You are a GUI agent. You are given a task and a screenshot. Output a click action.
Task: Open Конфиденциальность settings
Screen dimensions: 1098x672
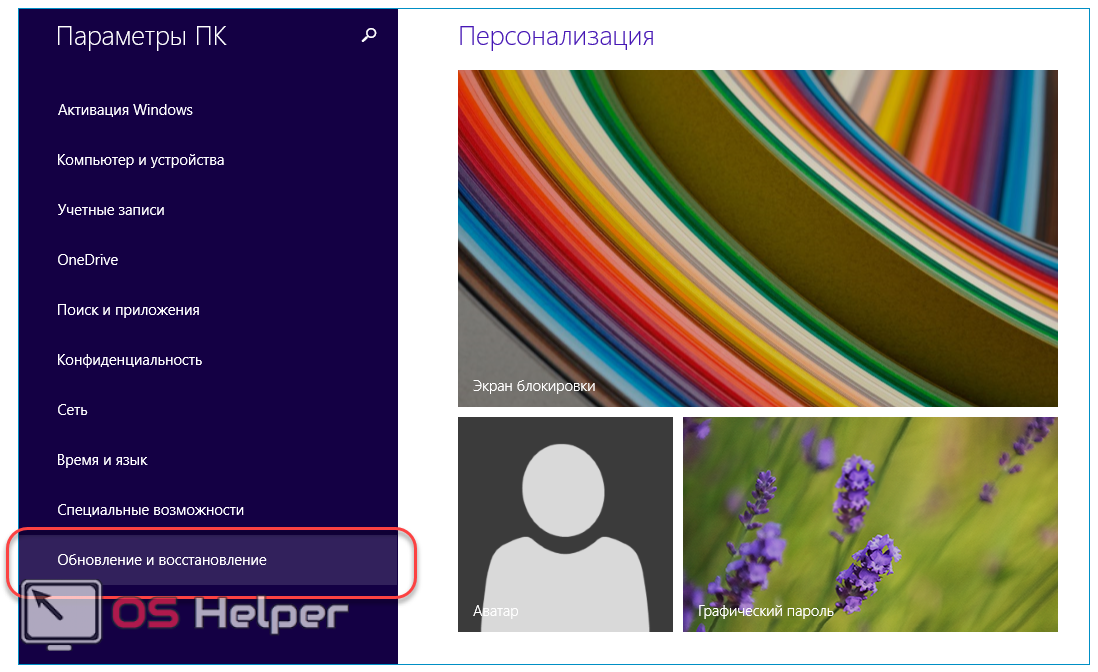[130, 360]
